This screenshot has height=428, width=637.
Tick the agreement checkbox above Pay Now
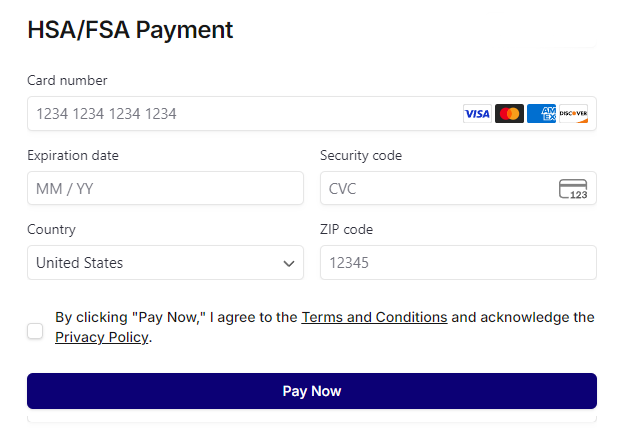point(35,331)
